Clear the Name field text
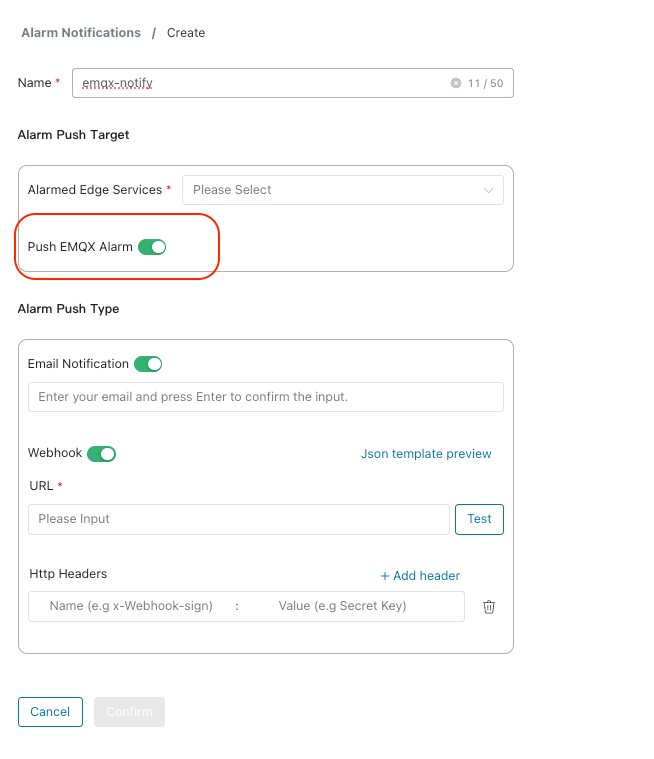 tap(456, 83)
